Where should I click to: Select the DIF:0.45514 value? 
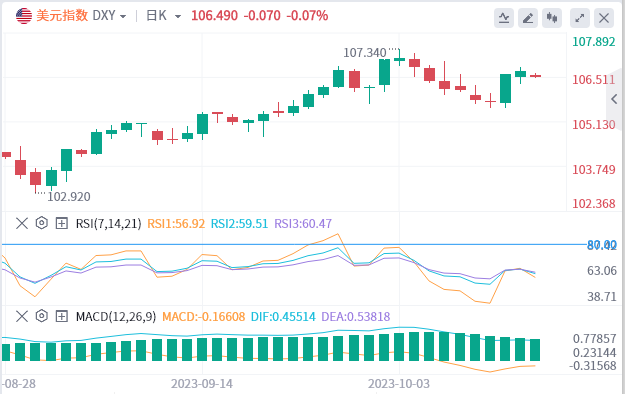283,317
